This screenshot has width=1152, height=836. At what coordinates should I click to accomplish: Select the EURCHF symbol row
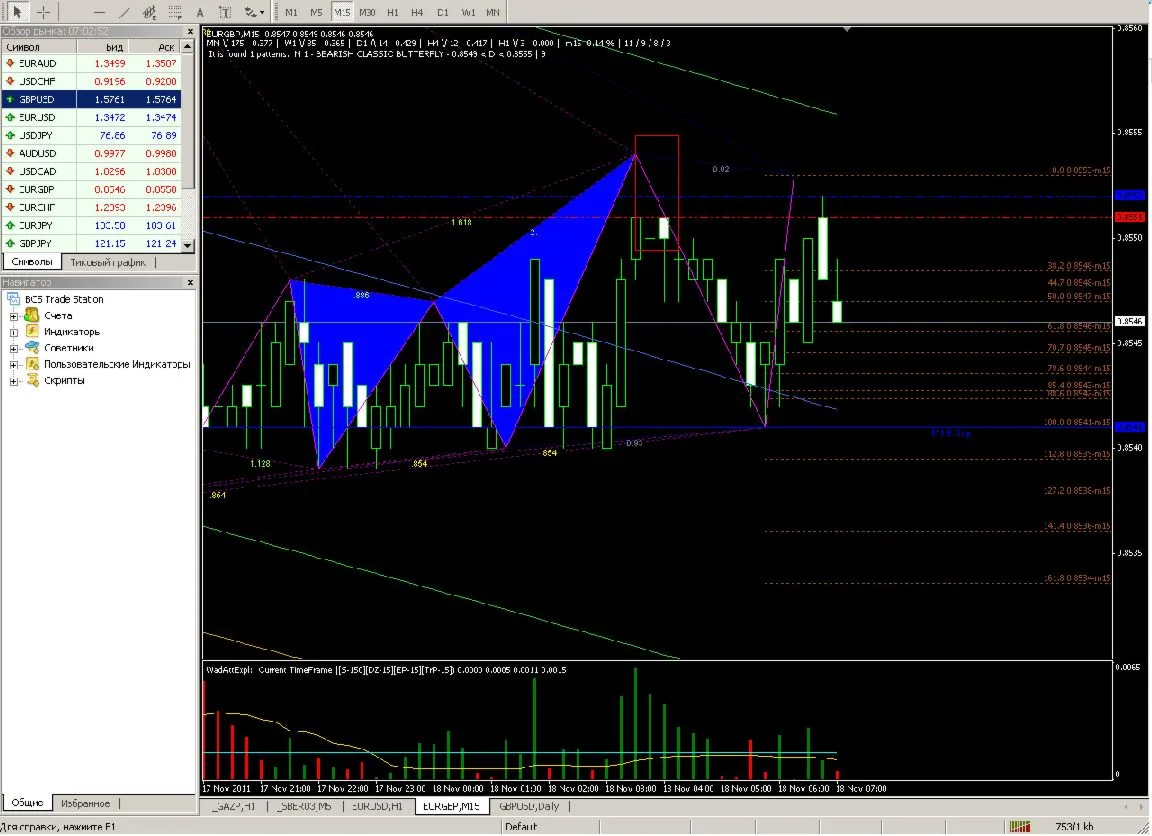[91, 207]
